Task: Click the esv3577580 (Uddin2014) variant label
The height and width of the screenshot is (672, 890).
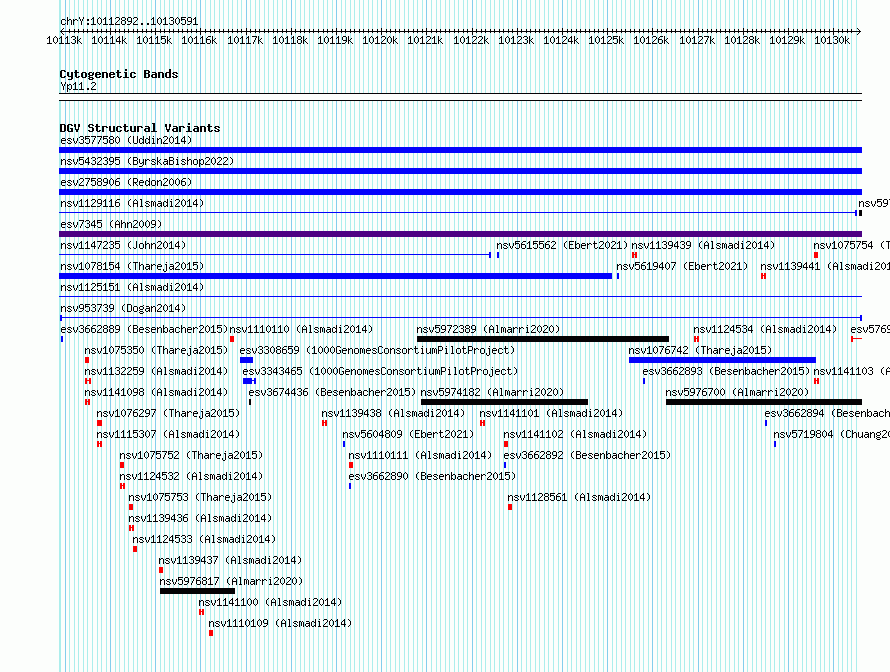Action: pyautogui.click(x=126, y=140)
